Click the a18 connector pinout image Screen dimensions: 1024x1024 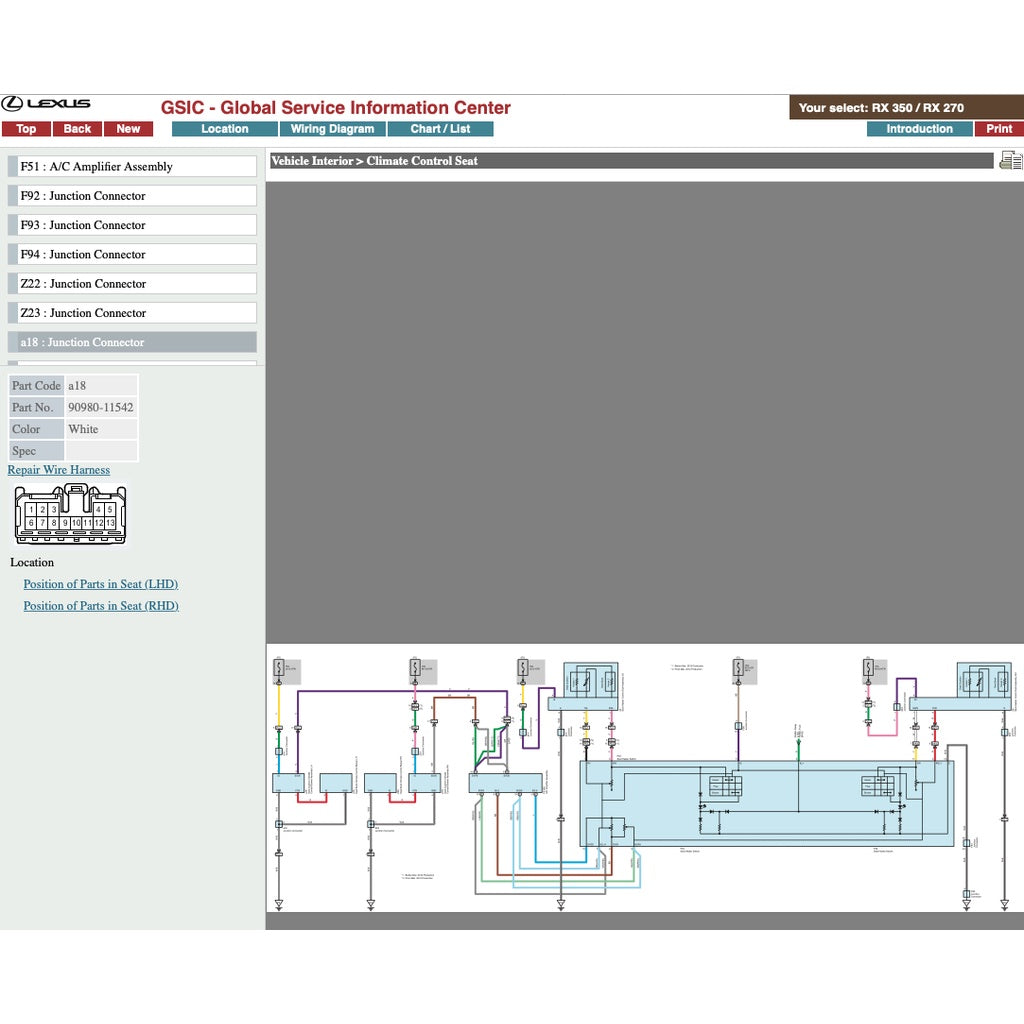[70, 515]
